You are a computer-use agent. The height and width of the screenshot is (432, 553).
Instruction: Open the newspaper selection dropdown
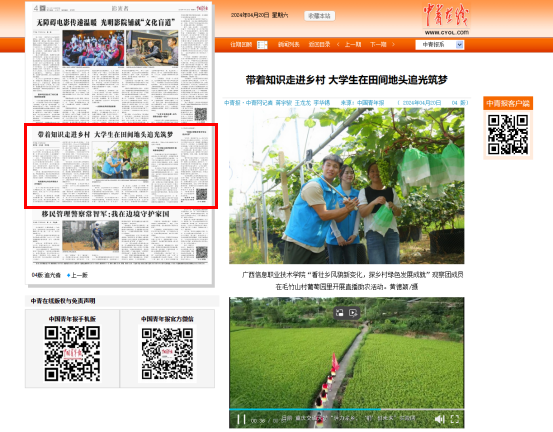439,45
